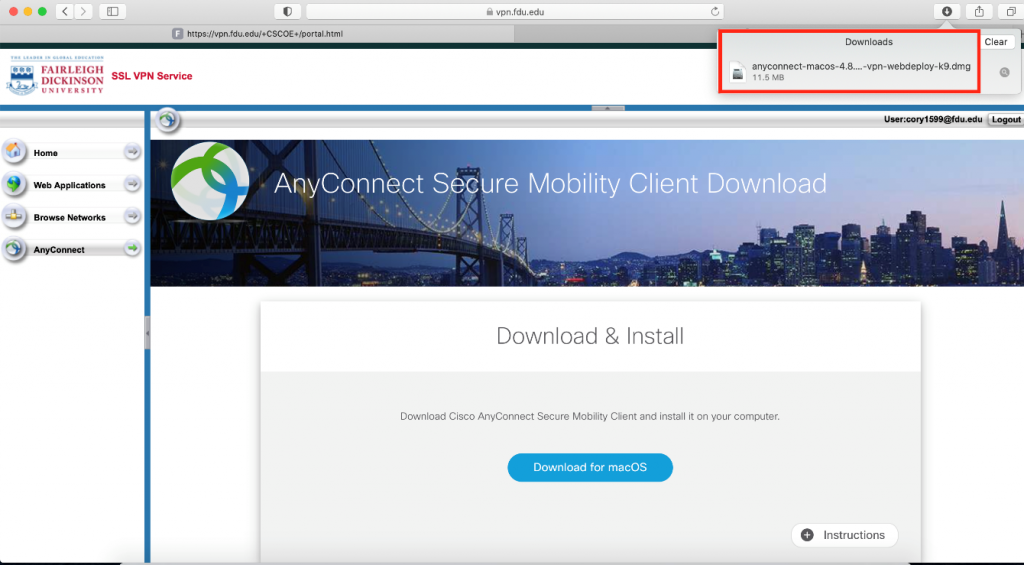The height and width of the screenshot is (565, 1024).
Task: Show the tab overview icon
Action: 1011,11
